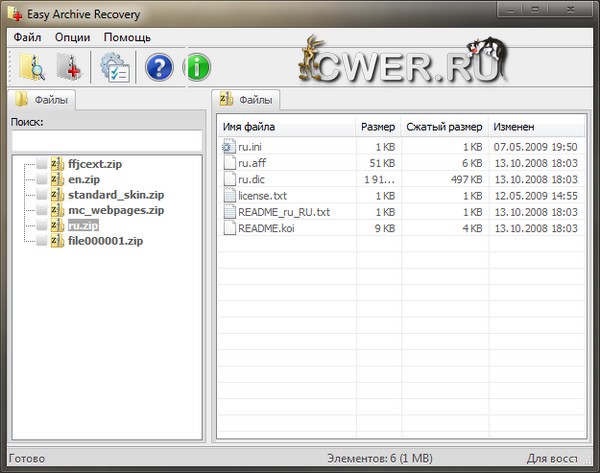Screen dimensions: 600x473
Task: Click the search-for-archives folder icon
Action: coord(31,68)
